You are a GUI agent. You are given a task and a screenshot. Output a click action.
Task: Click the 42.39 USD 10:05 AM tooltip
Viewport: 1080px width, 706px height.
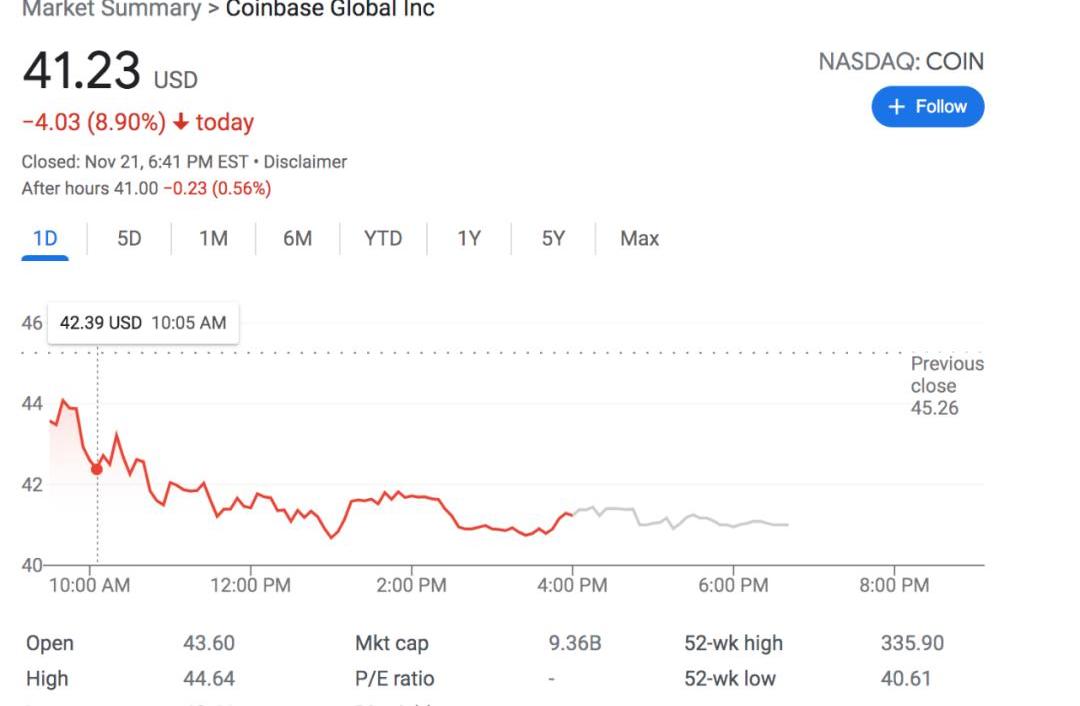[x=143, y=323]
